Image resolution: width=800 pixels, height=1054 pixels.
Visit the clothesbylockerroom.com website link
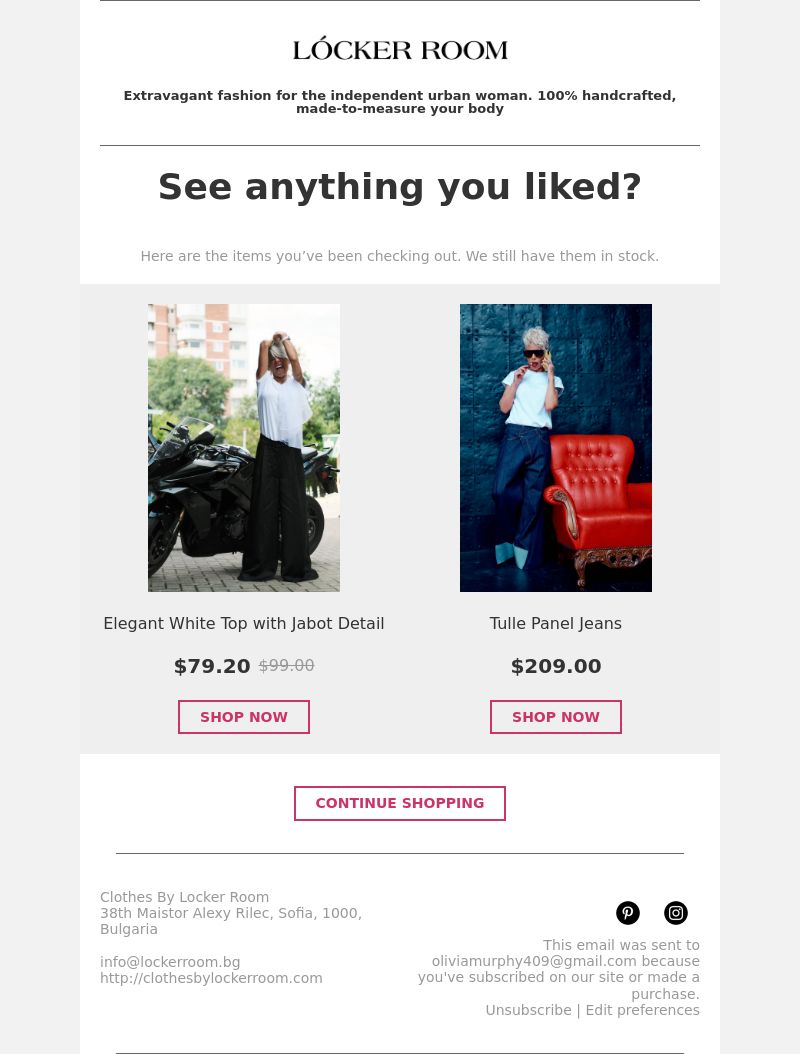[x=211, y=978]
